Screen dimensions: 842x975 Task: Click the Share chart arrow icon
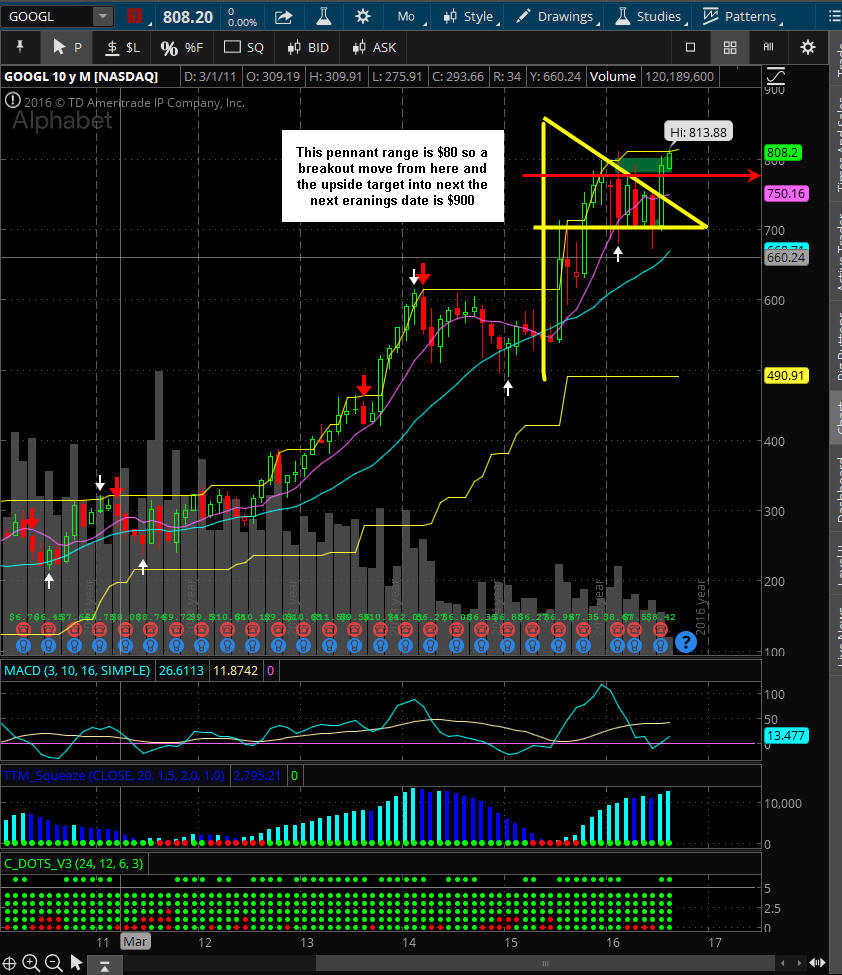284,16
